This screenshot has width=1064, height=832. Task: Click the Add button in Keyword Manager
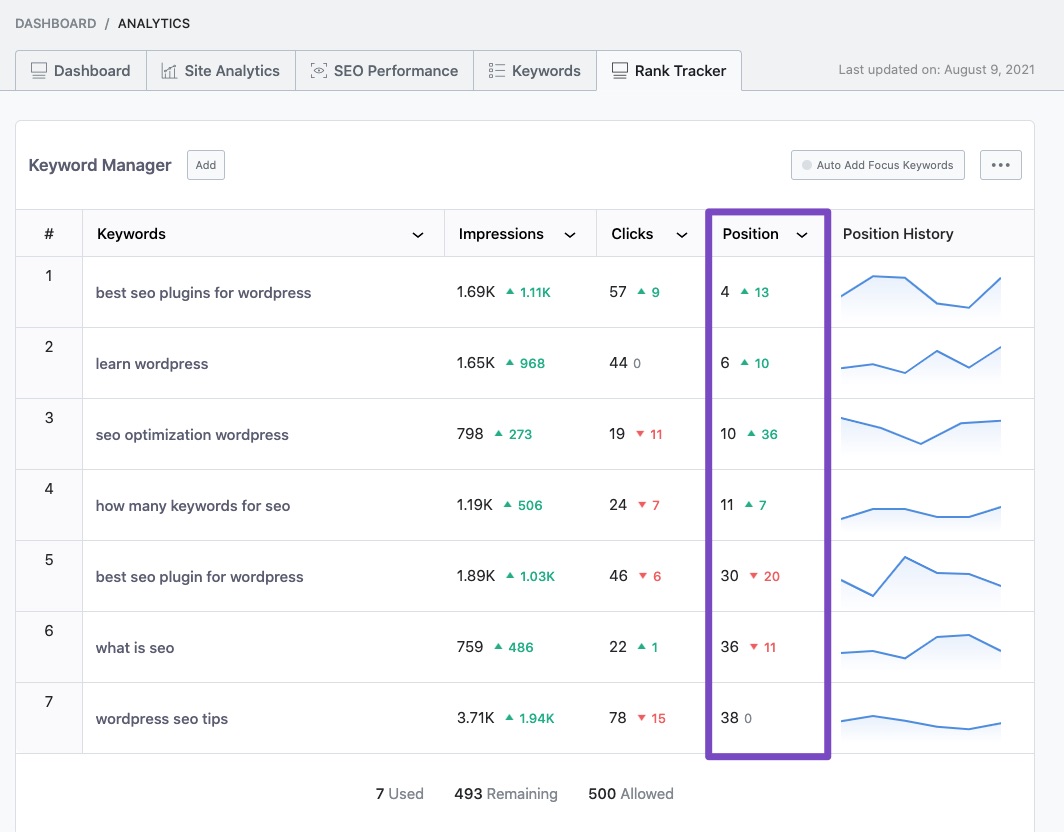(x=205, y=164)
